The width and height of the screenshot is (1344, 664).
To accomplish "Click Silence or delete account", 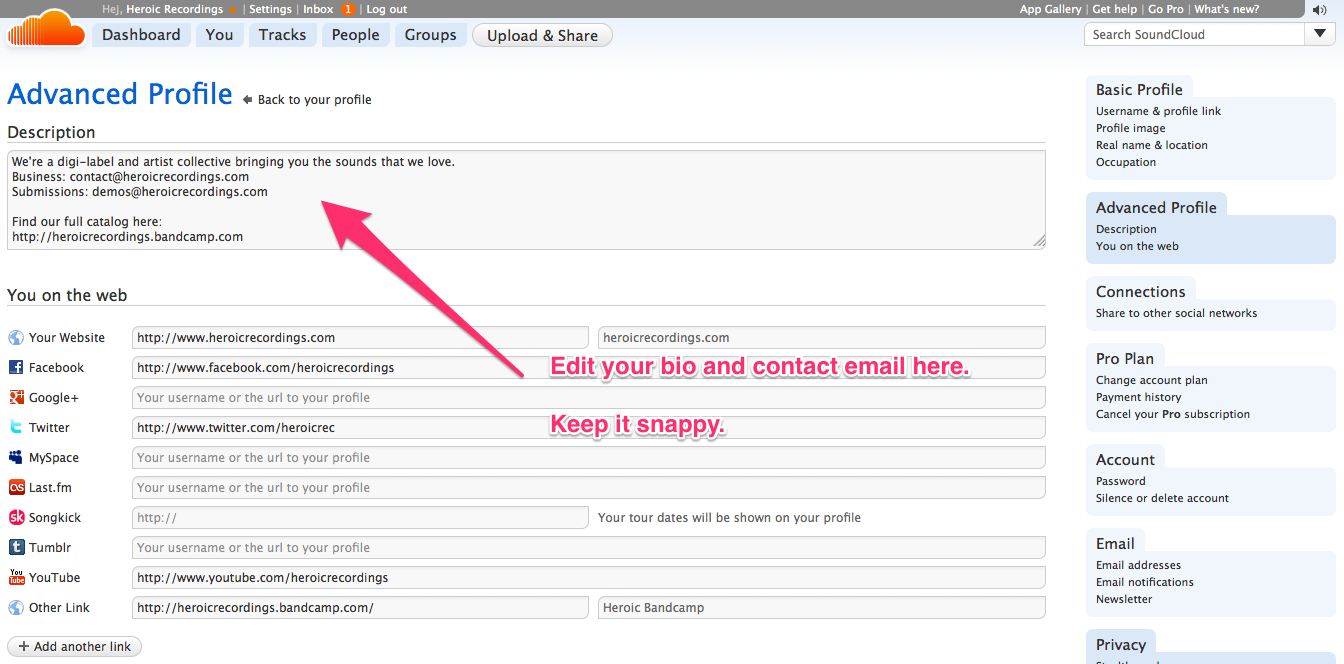I will pyautogui.click(x=1162, y=498).
